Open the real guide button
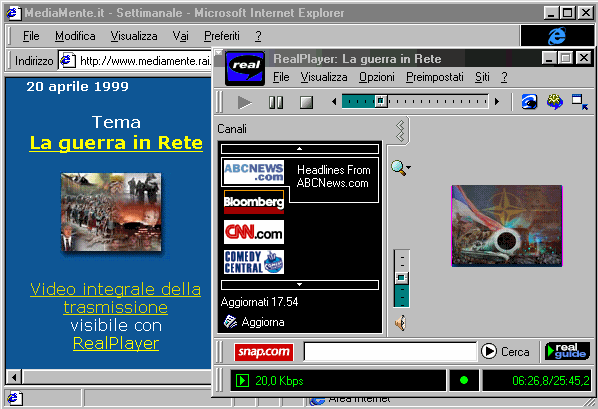 click(567, 351)
